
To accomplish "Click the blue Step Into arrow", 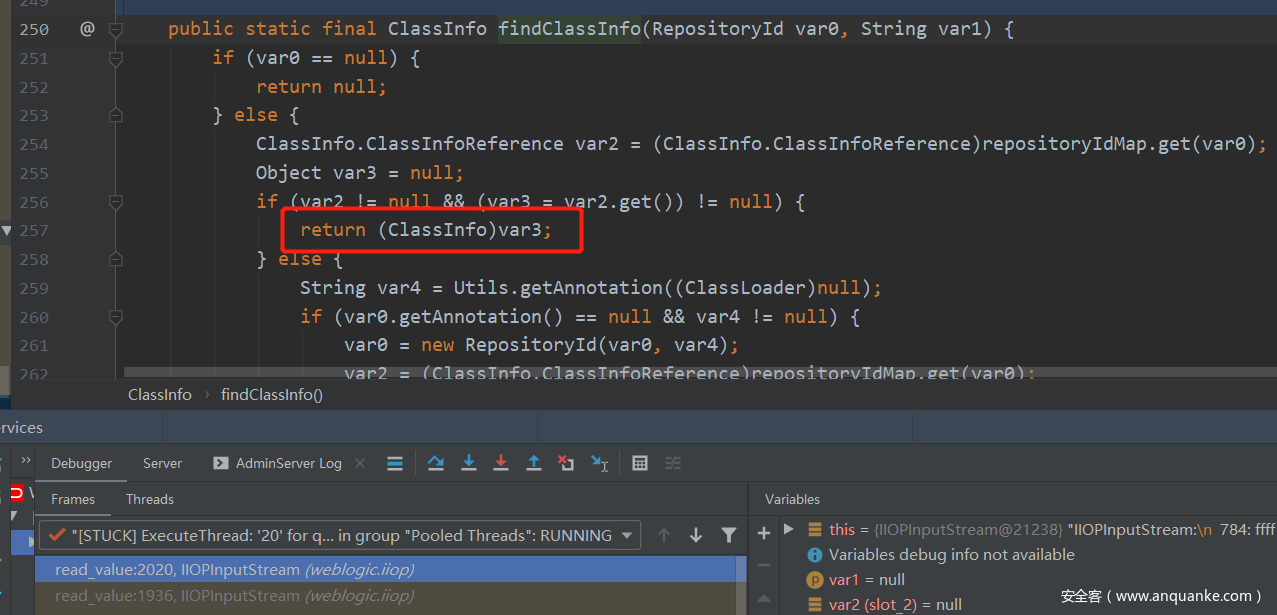I will click(469, 463).
